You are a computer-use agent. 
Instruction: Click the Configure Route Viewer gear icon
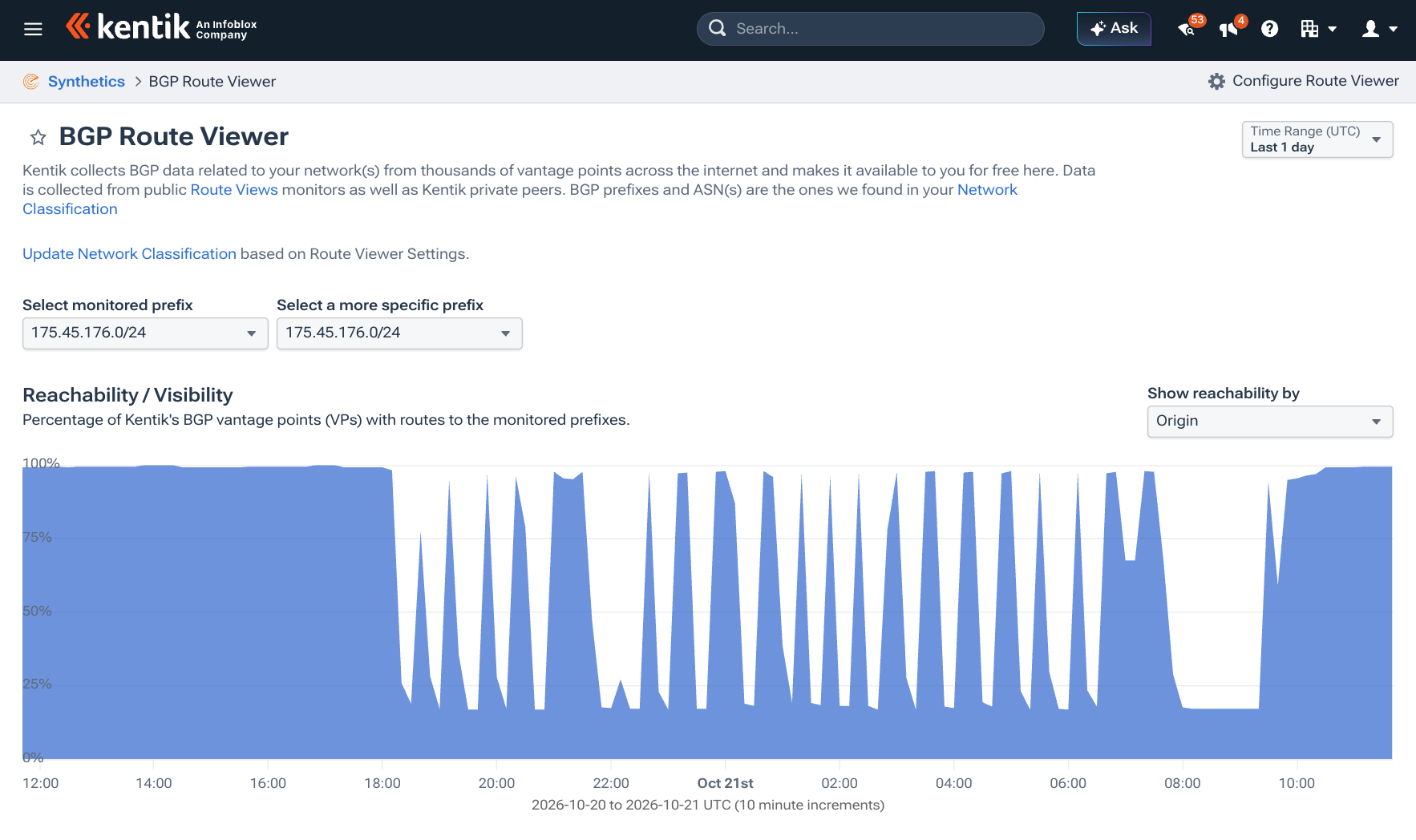[x=1216, y=81]
